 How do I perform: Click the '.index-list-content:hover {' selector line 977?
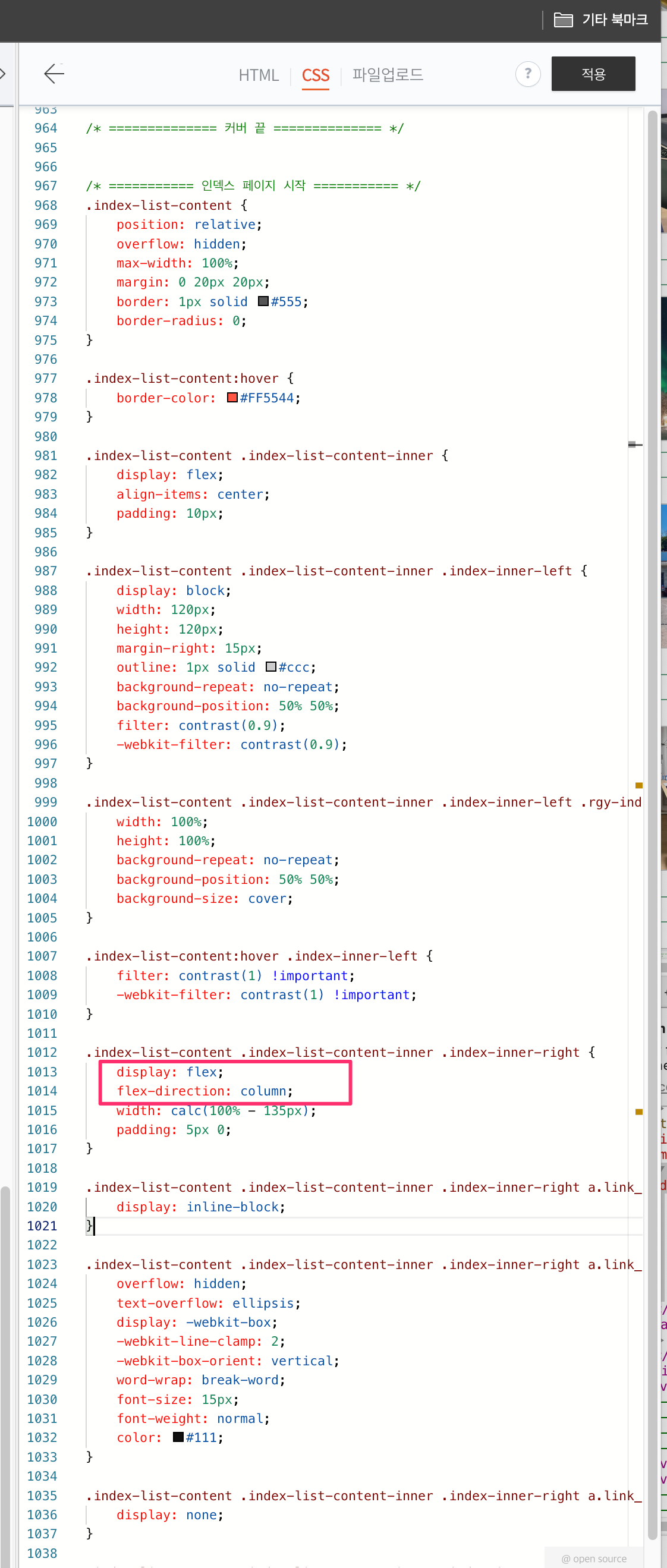190,379
